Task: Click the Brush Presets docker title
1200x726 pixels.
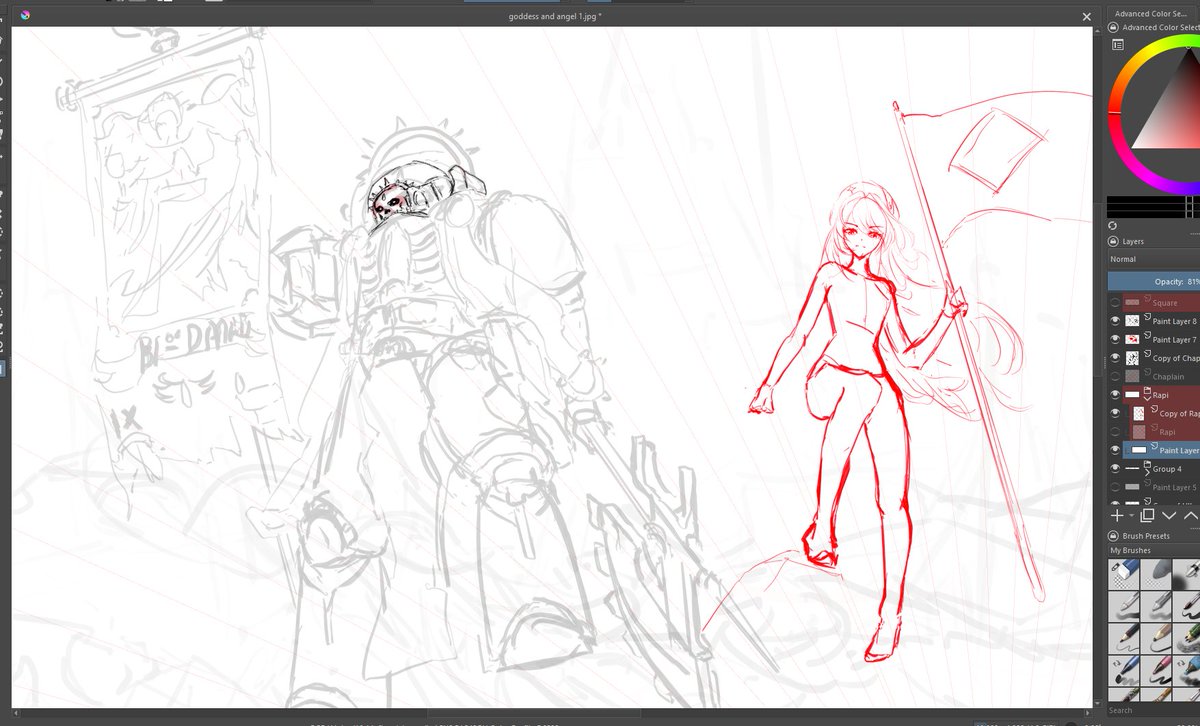Action: point(1145,536)
